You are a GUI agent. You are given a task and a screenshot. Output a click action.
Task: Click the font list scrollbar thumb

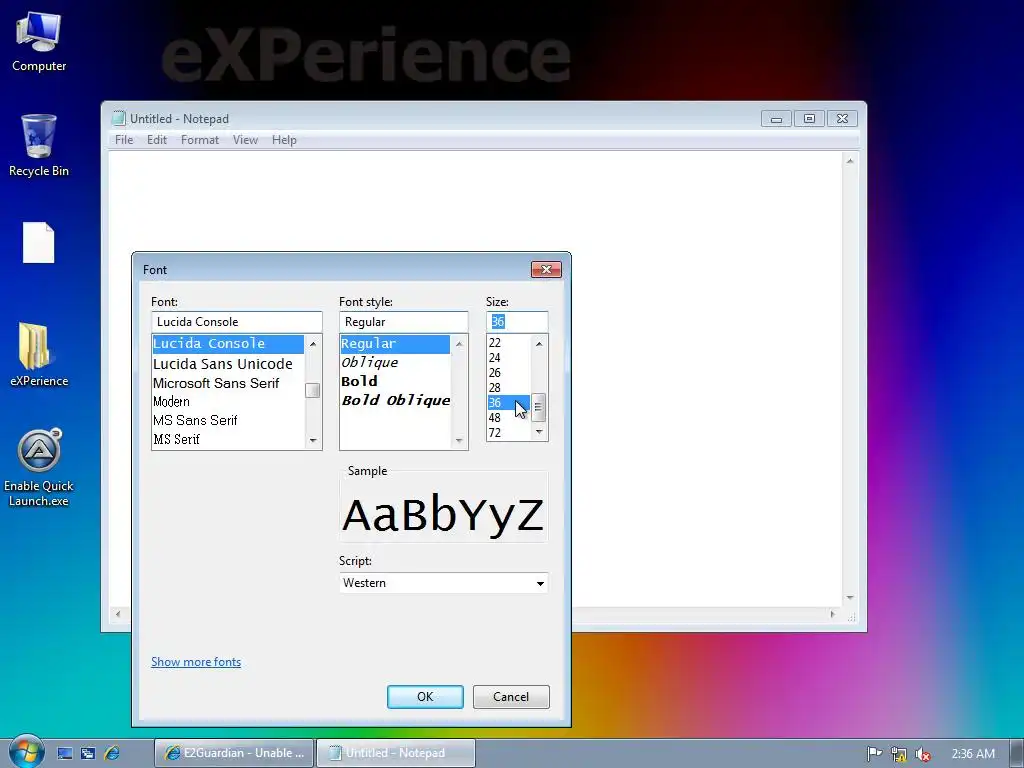tap(313, 391)
